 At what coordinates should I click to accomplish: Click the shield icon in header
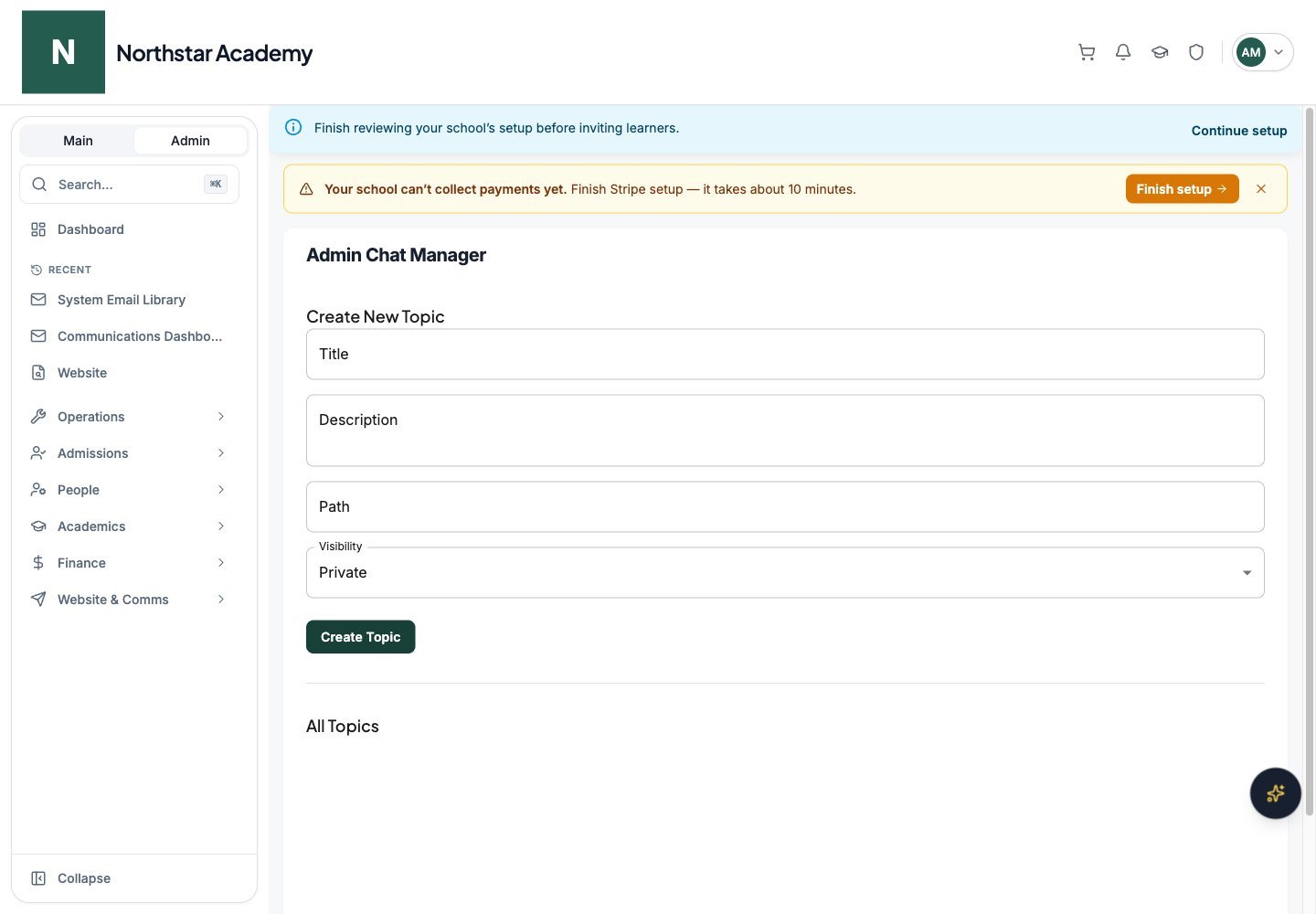(1196, 52)
